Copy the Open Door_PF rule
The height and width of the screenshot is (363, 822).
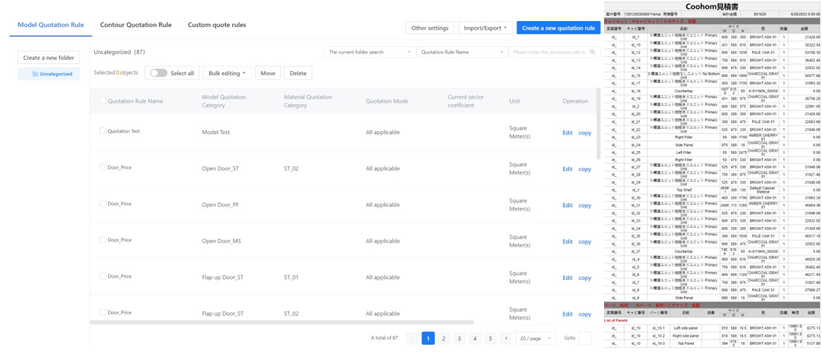click(x=585, y=206)
